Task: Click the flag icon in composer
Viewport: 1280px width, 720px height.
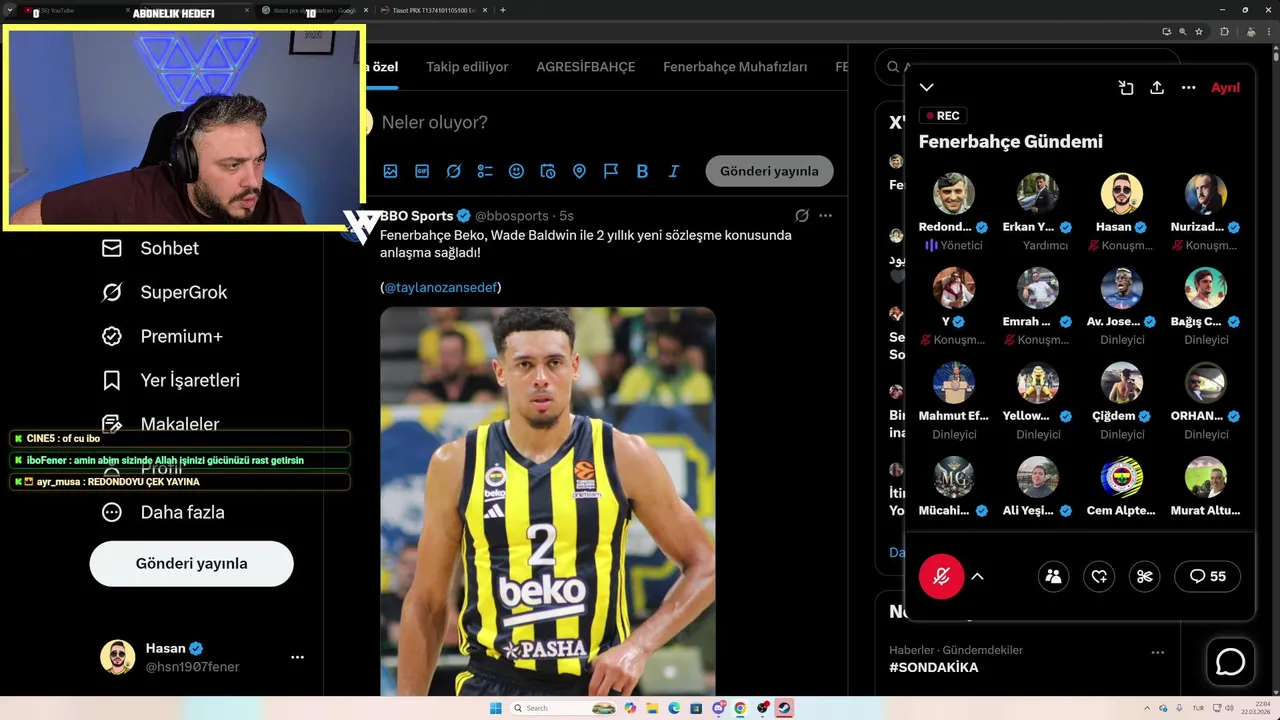Action: (611, 171)
